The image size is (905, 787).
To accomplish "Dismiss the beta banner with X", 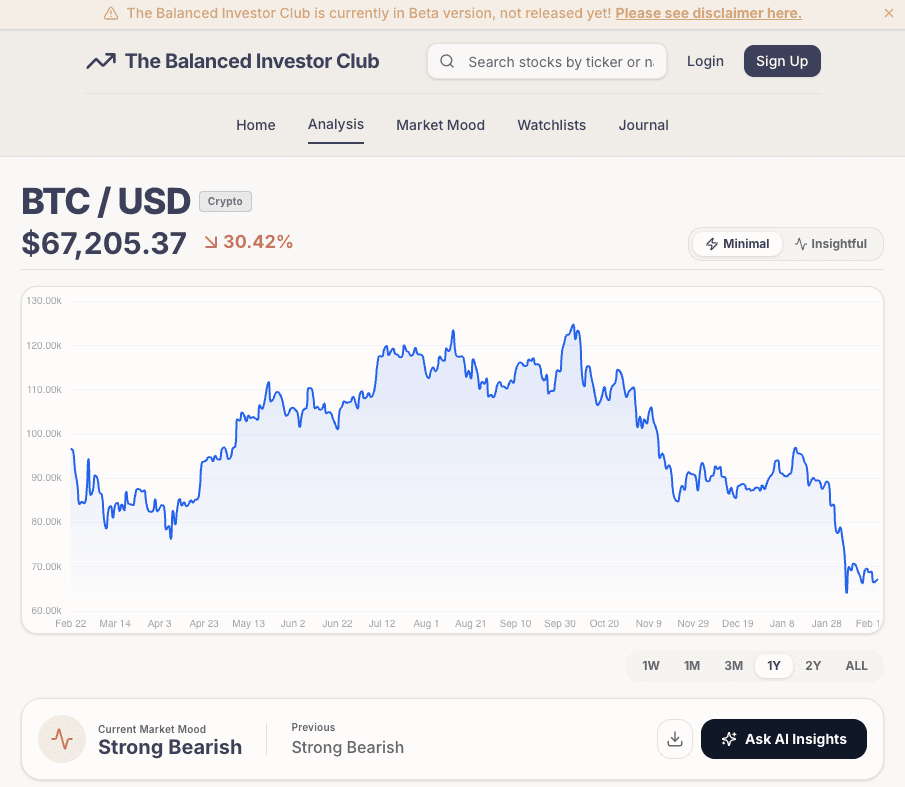I will 889,14.
